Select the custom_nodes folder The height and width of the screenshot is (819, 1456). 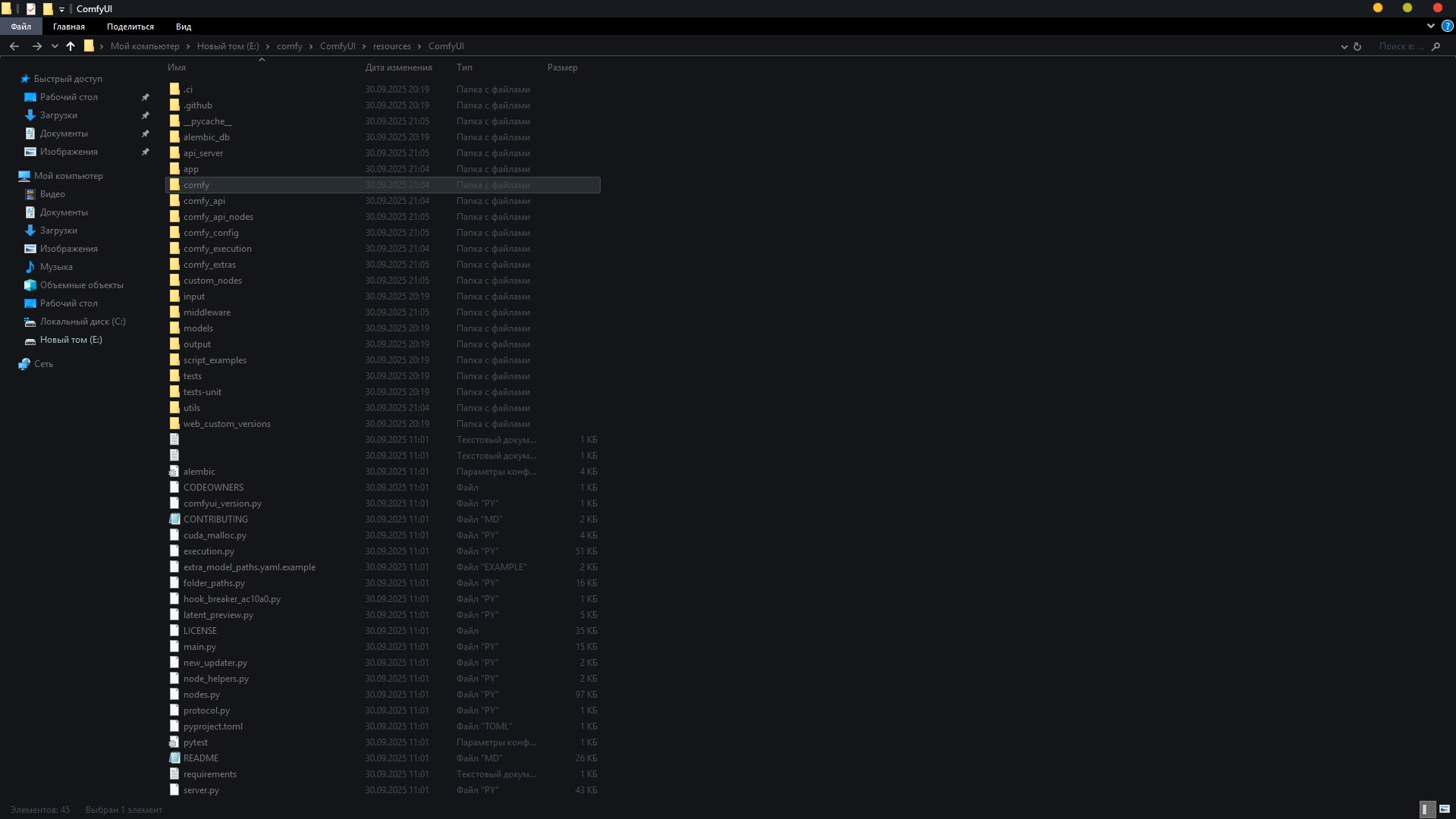[212, 281]
